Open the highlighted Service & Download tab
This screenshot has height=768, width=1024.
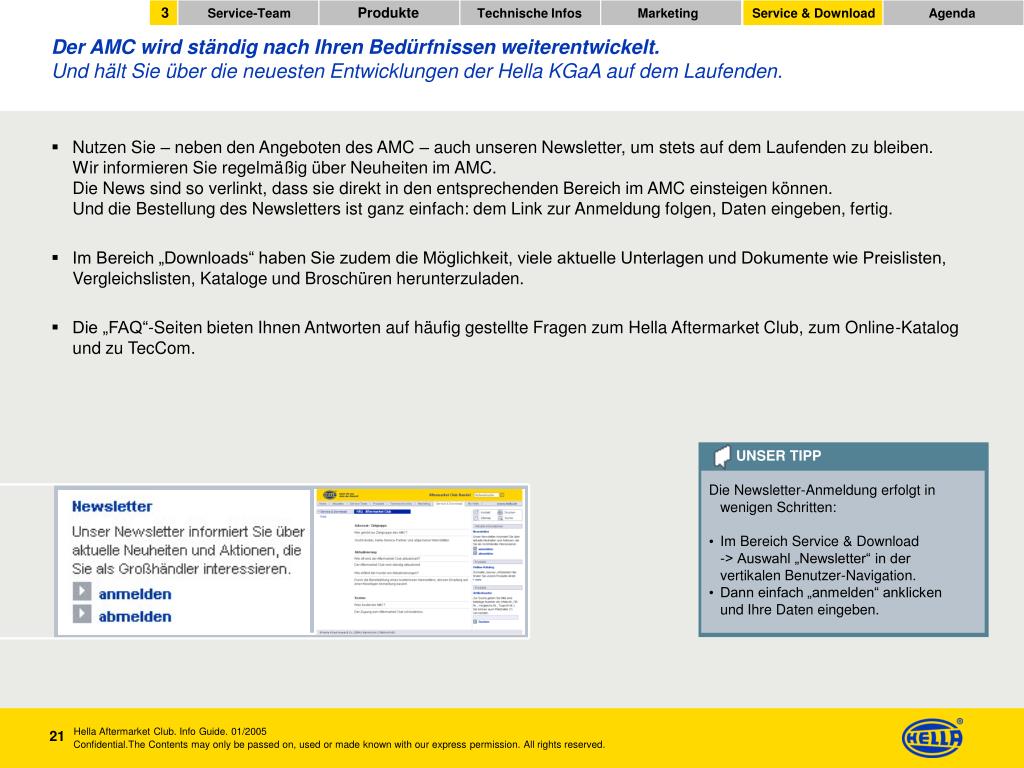coord(813,13)
